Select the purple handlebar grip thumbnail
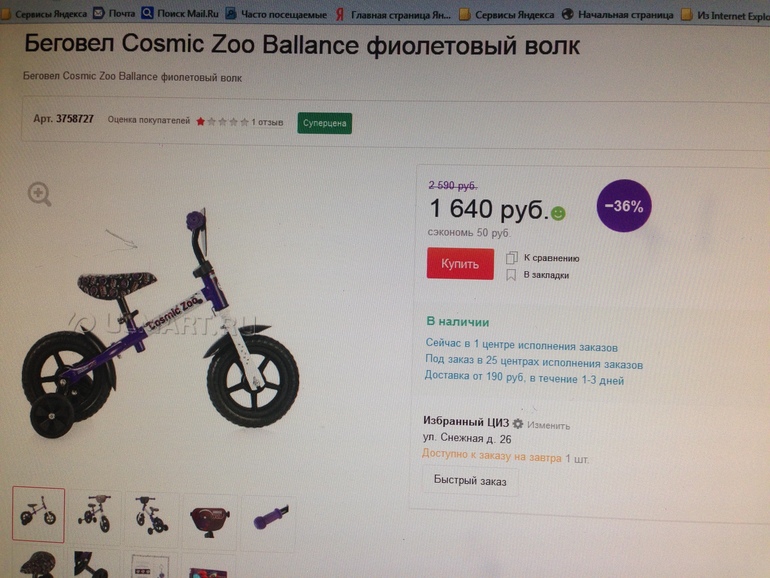 click(270, 519)
